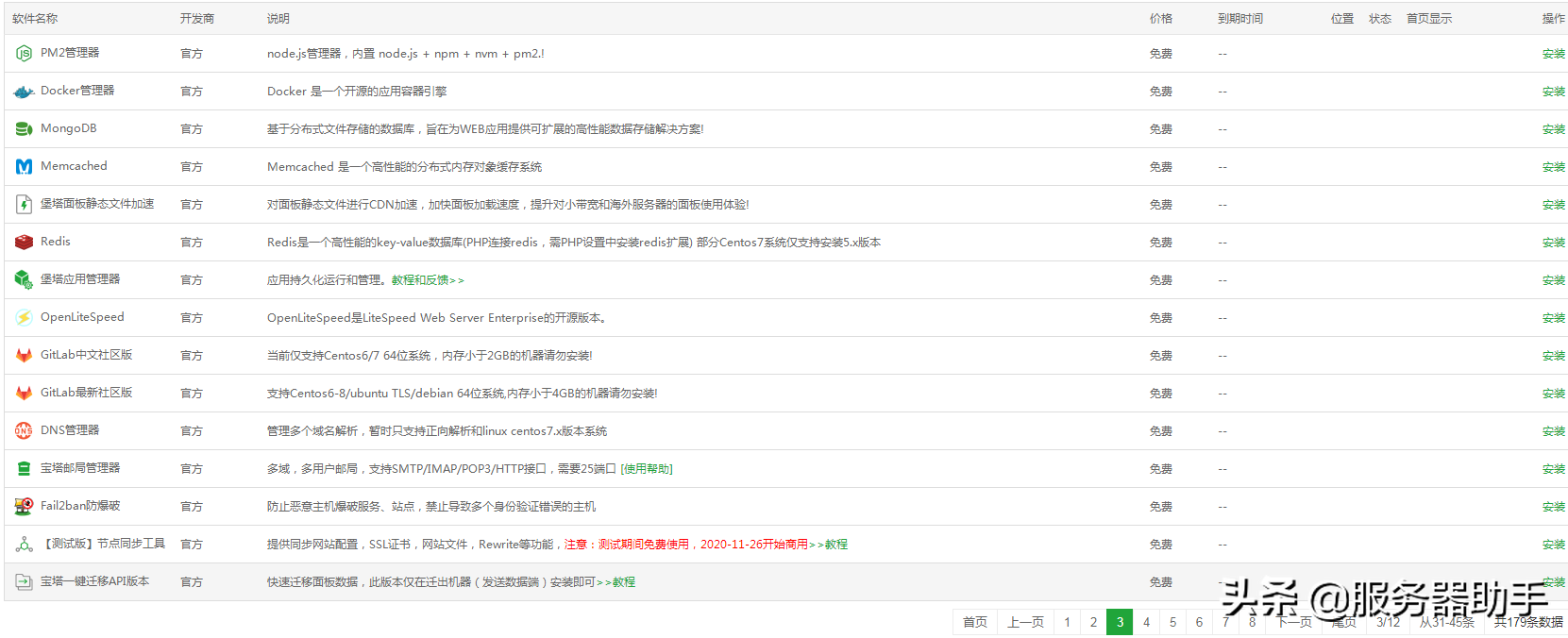Install Redis via 安装 link
Viewport: 1568px width, 638px height.
[x=1553, y=243]
